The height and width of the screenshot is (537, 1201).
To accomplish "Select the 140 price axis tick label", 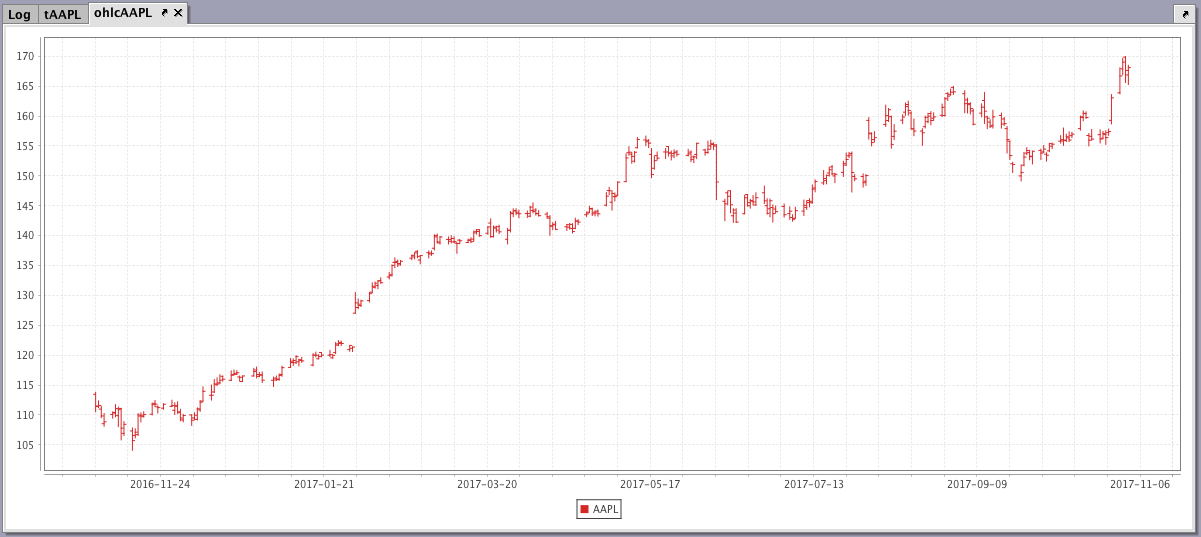I will [26, 236].
